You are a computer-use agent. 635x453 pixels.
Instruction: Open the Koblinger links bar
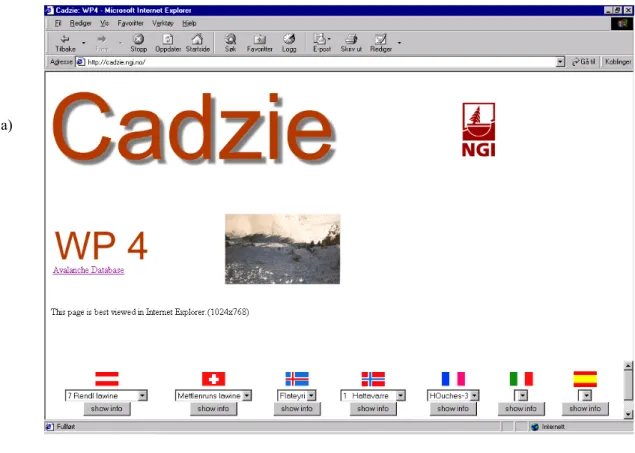(618, 62)
